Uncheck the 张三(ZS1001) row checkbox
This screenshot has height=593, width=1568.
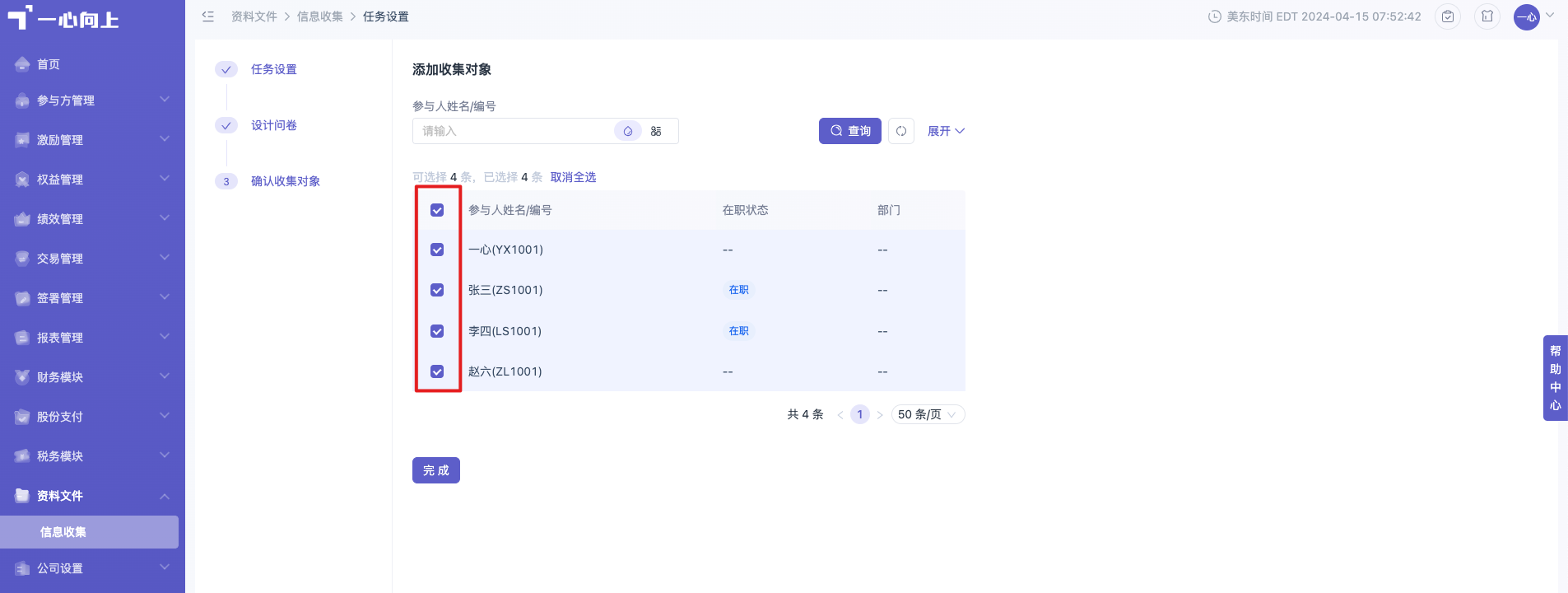[x=437, y=290]
